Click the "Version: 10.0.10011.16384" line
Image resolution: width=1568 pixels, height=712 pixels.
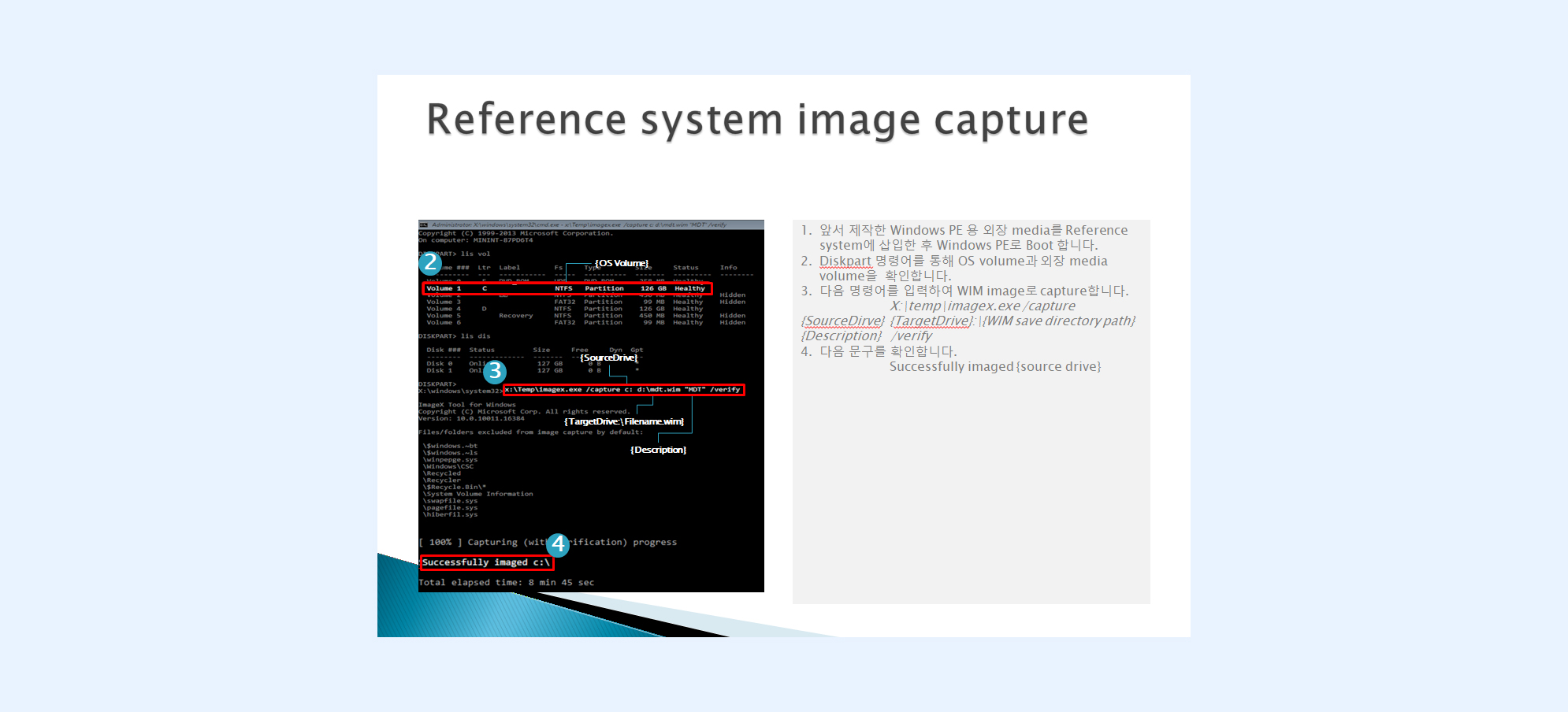point(471,418)
